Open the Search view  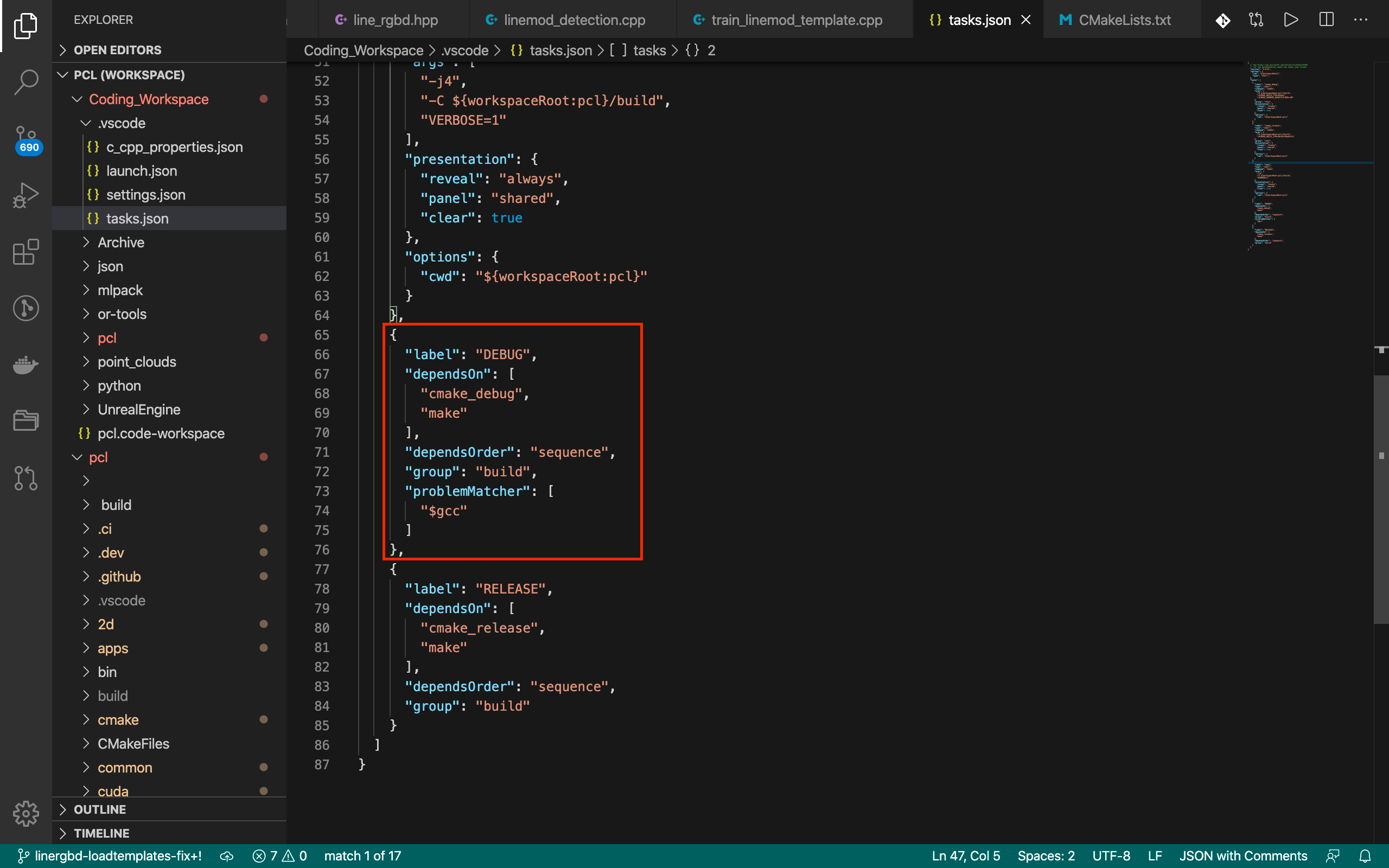26,82
